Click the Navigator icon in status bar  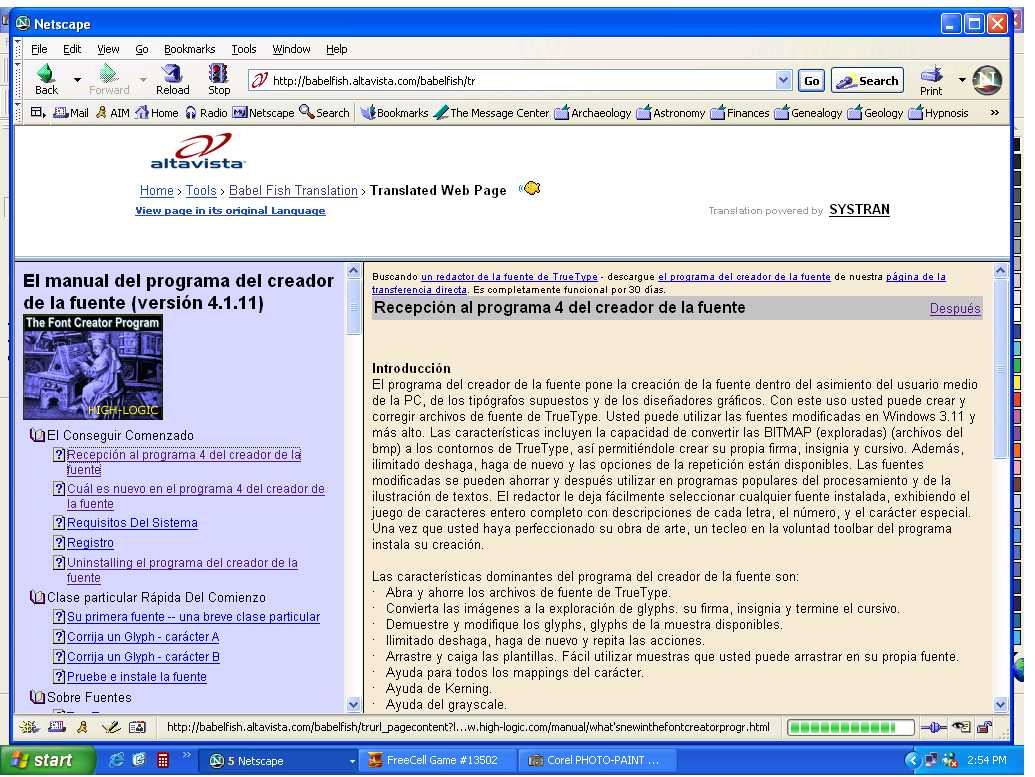[29, 727]
